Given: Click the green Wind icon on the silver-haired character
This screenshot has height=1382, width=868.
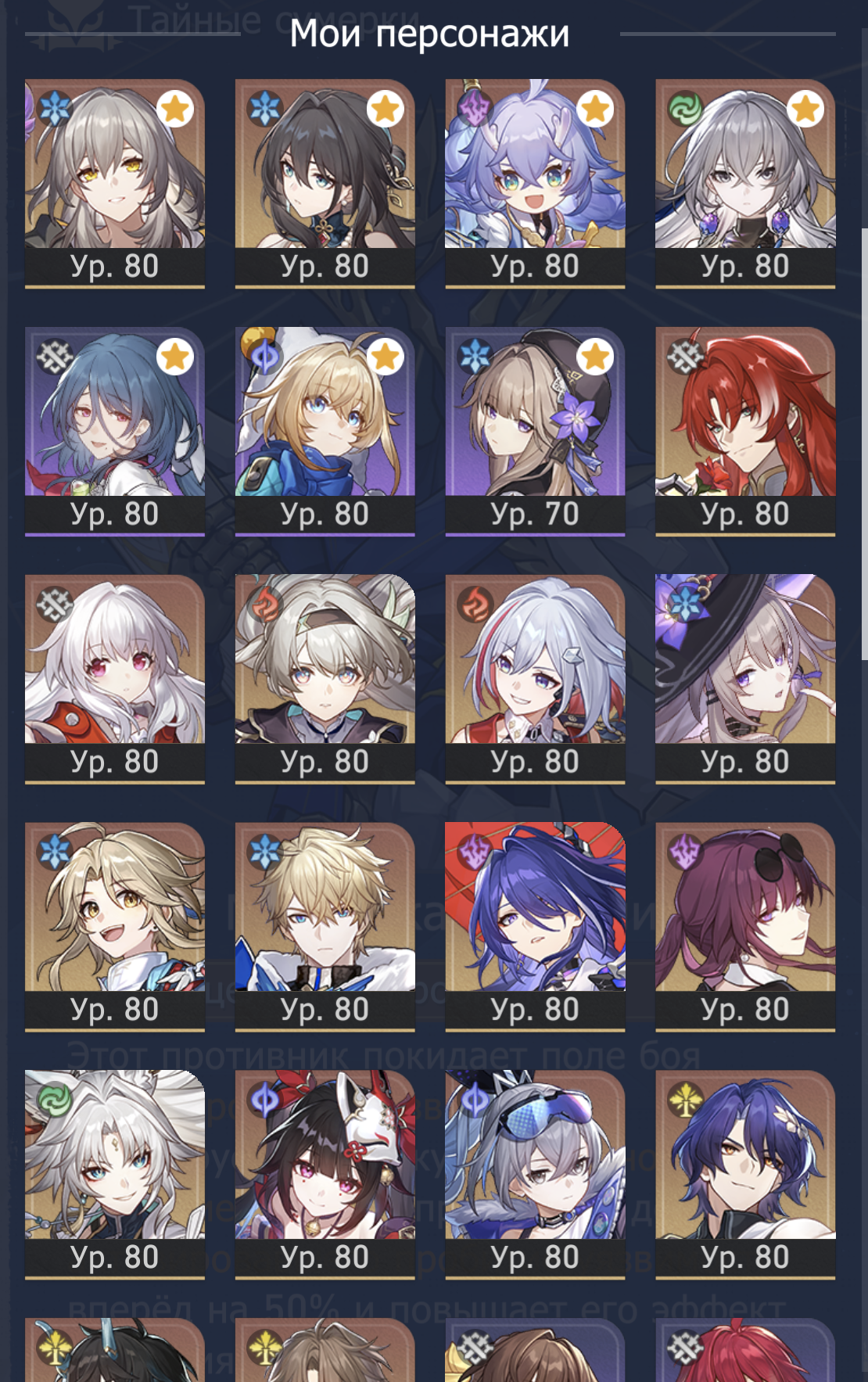Looking at the screenshot, I should coord(686,109).
